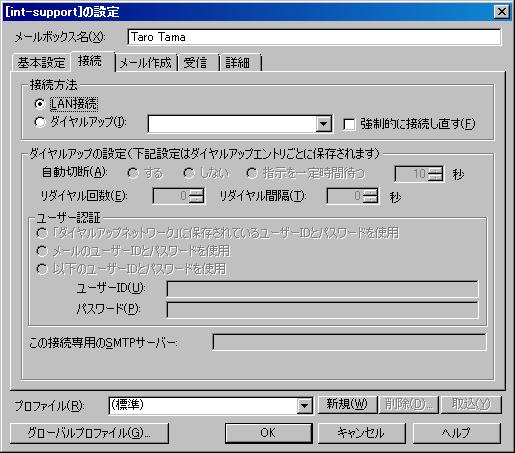Click the キャンセル button
The width and height of the screenshot is (515, 453).
pyautogui.click(x=361, y=433)
